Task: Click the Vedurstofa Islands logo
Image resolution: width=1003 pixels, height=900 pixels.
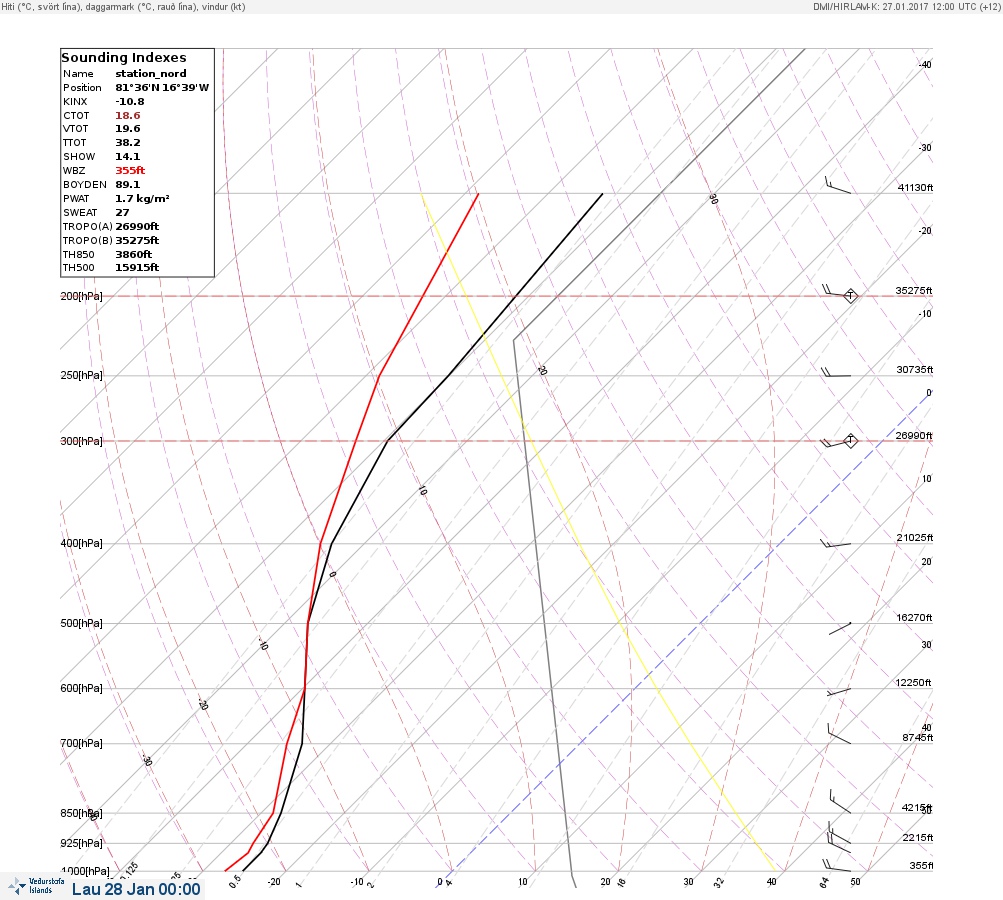Action: click(x=36, y=886)
